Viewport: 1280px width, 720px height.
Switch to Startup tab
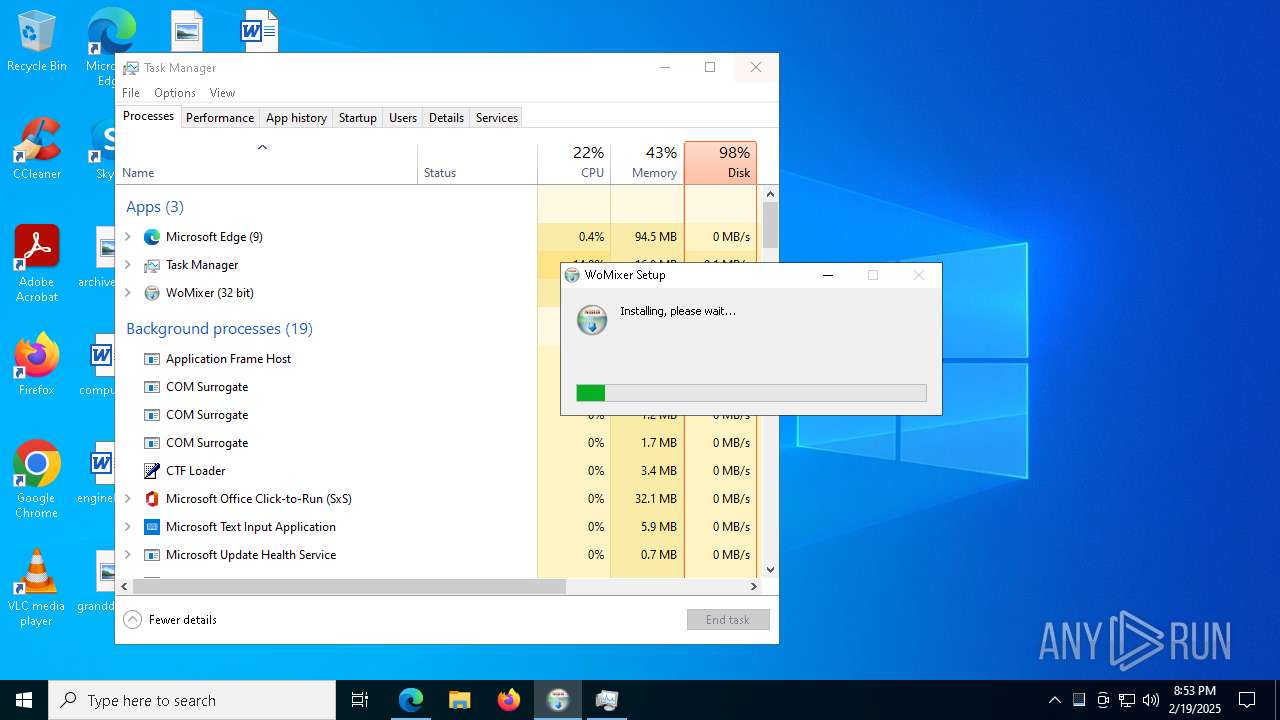click(357, 118)
